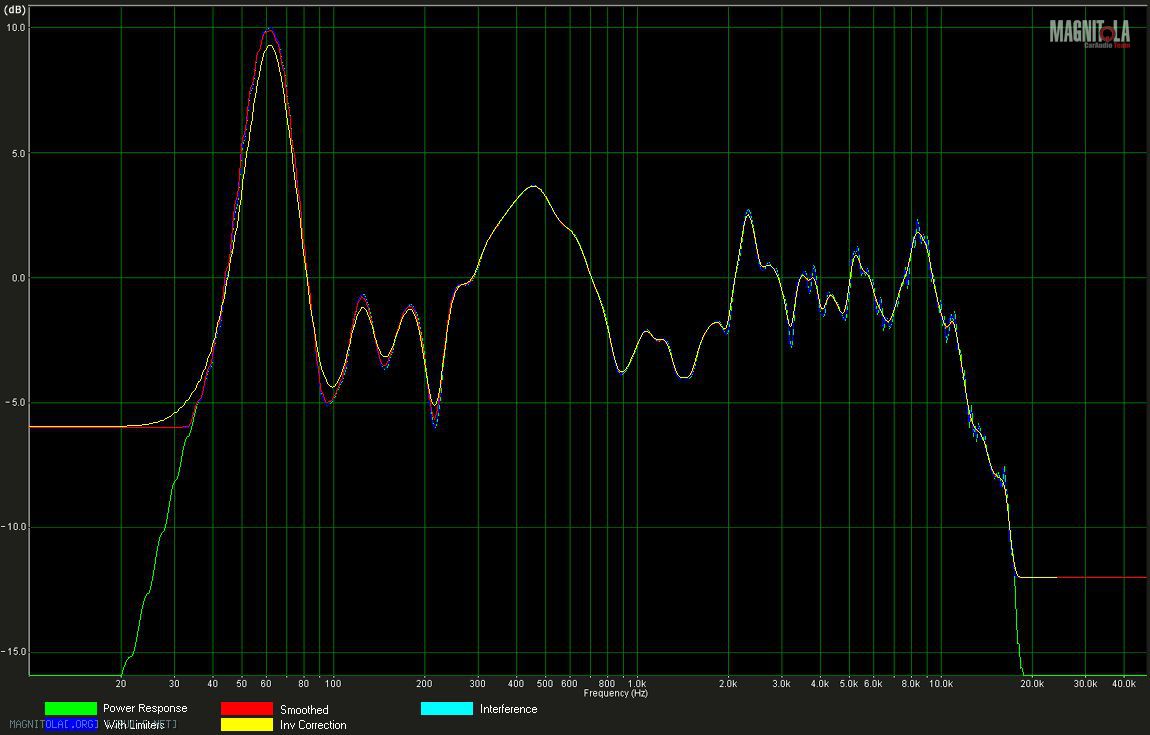This screenshot has width=1150, height=735.
Task: Select the With Limiters legend label
Action: point(134,725)
